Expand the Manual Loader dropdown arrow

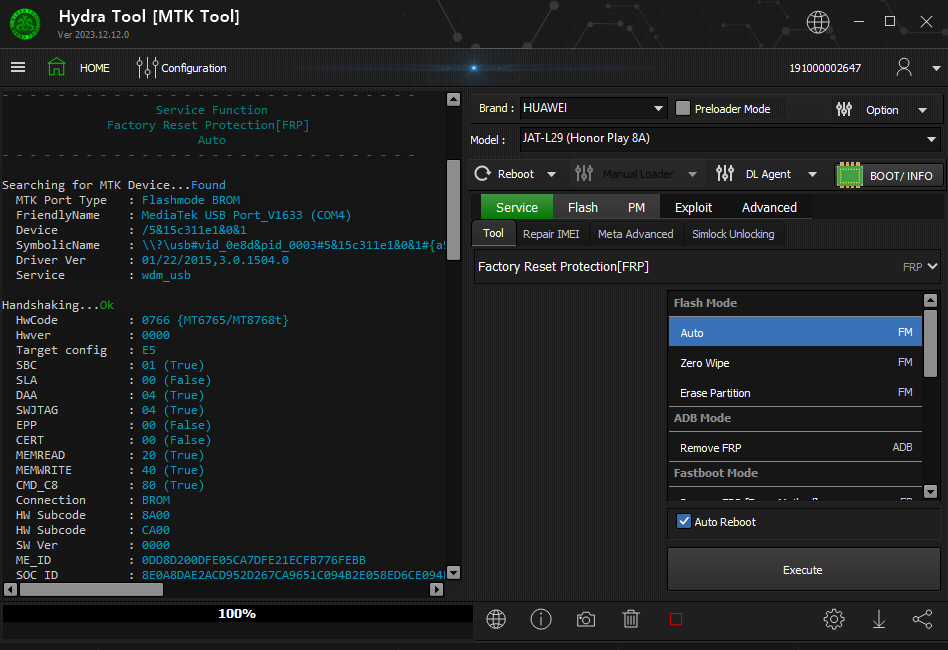pyautogui.click(x=692, y=174)
